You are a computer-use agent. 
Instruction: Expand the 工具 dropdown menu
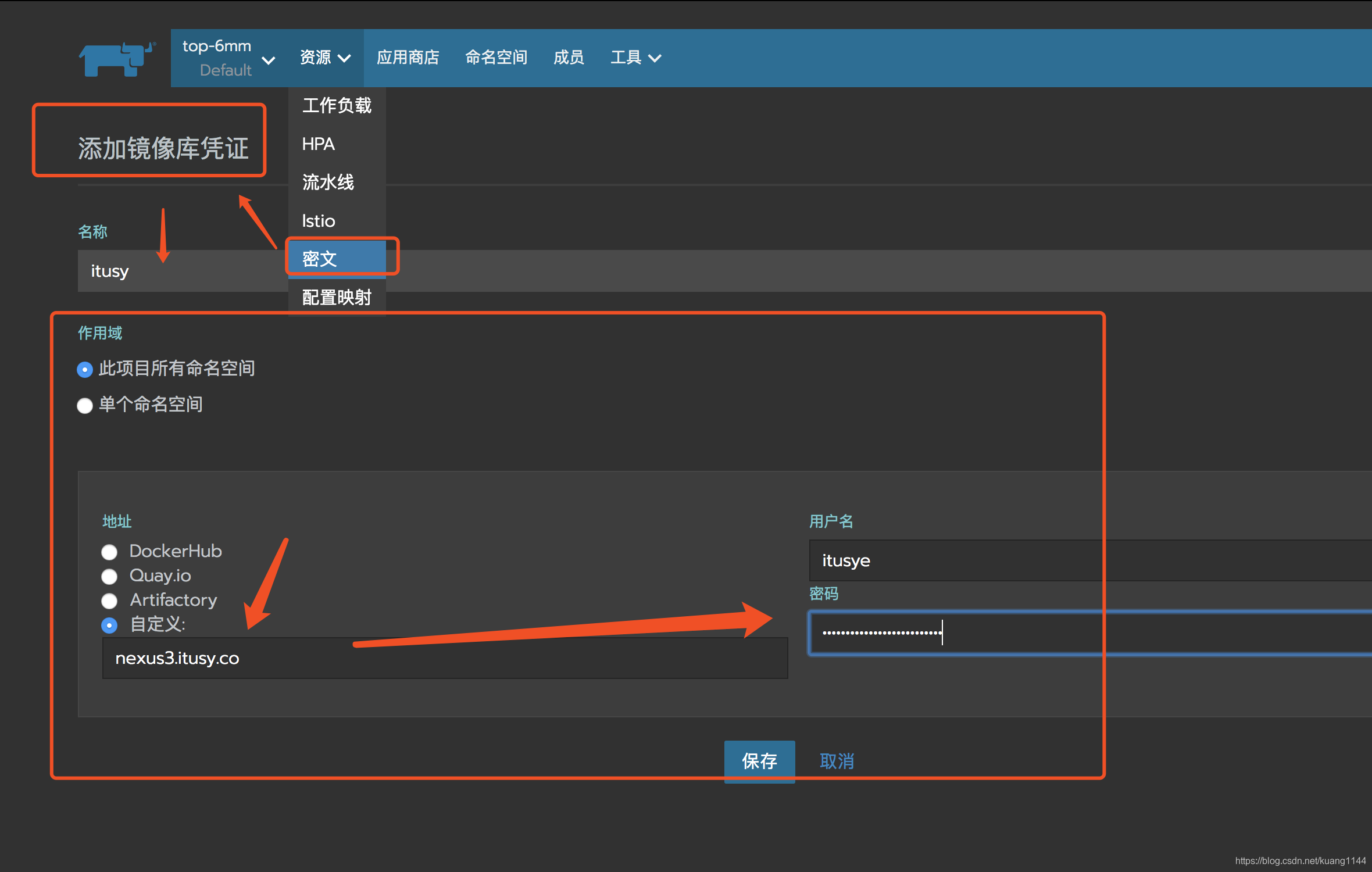[636, 58]
